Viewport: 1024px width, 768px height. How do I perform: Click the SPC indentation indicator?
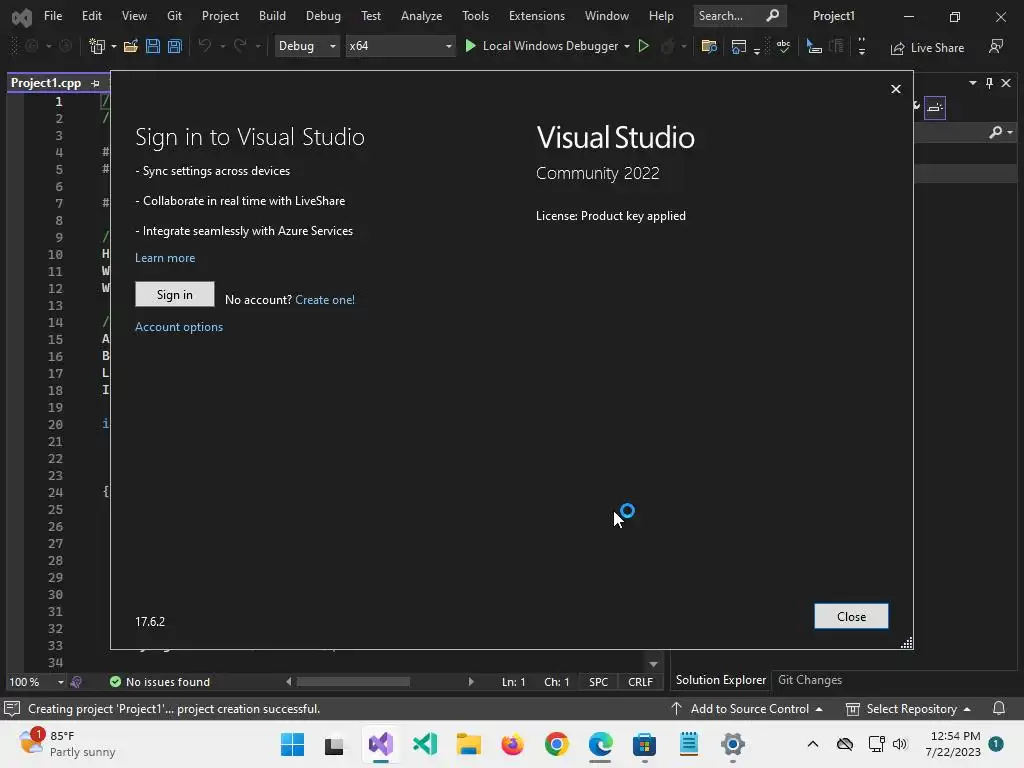pyautogui.click(x=598, y=682)
